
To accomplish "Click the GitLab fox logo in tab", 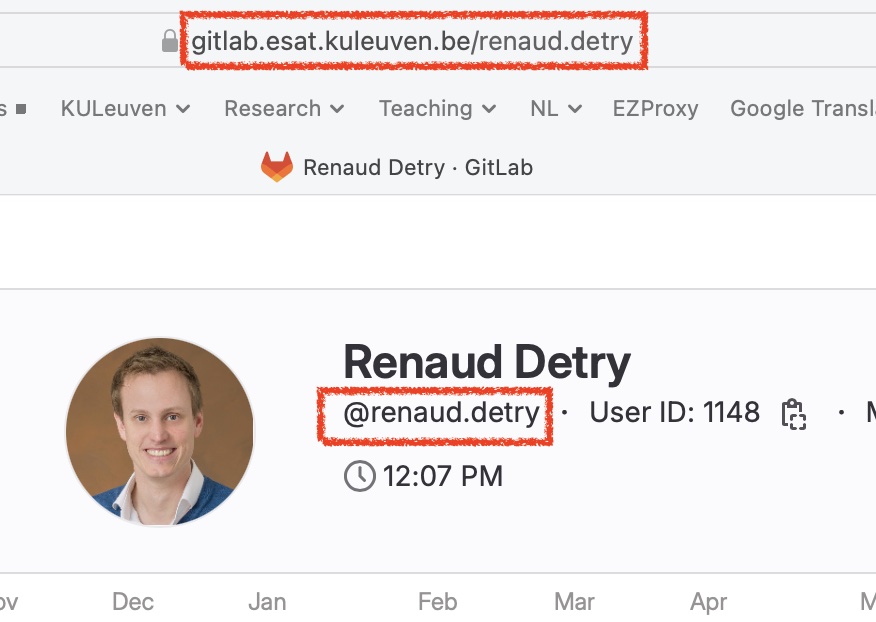I will click(x=277, y=167).
